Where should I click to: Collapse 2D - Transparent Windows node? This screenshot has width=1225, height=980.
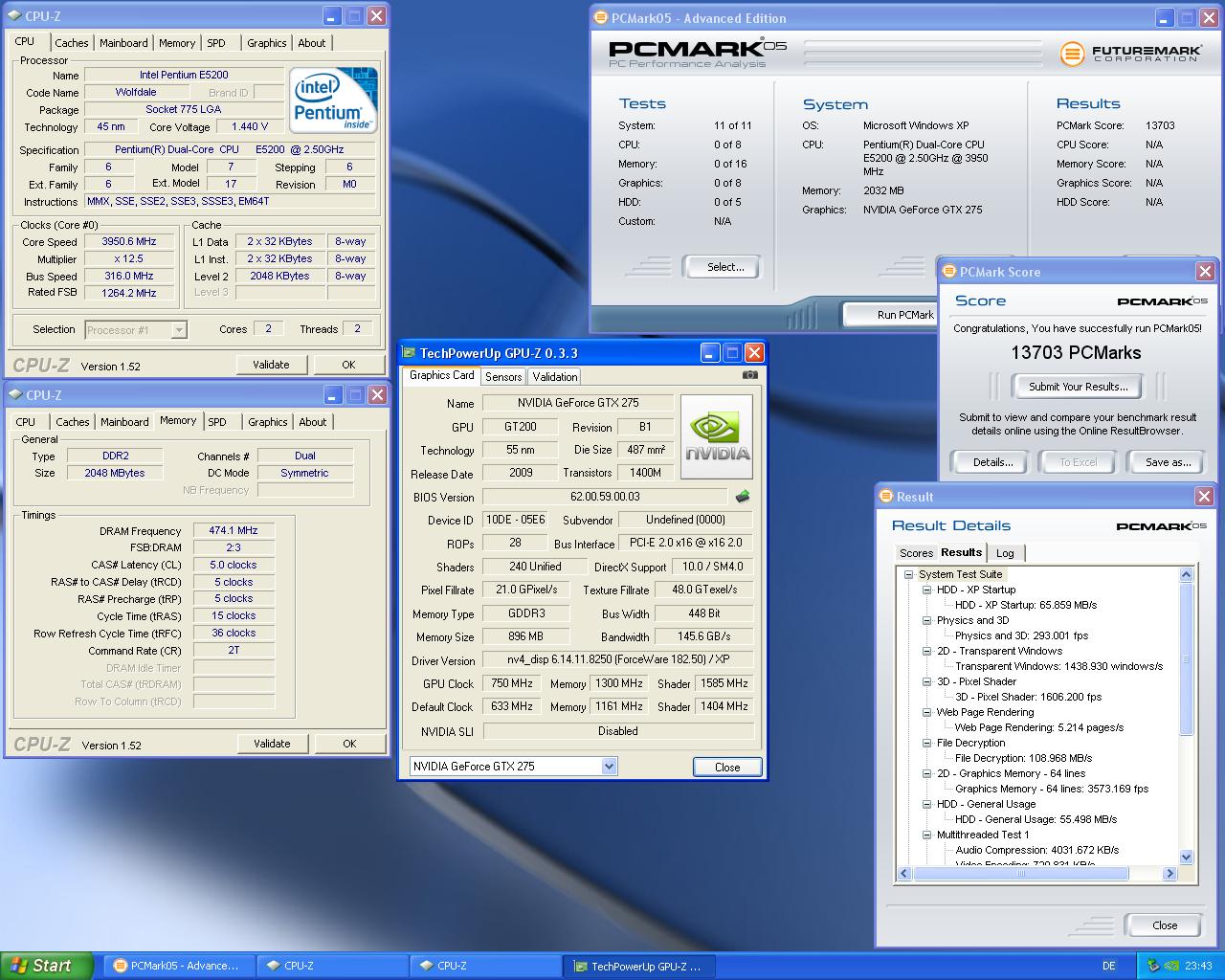(x=926, y=651)
